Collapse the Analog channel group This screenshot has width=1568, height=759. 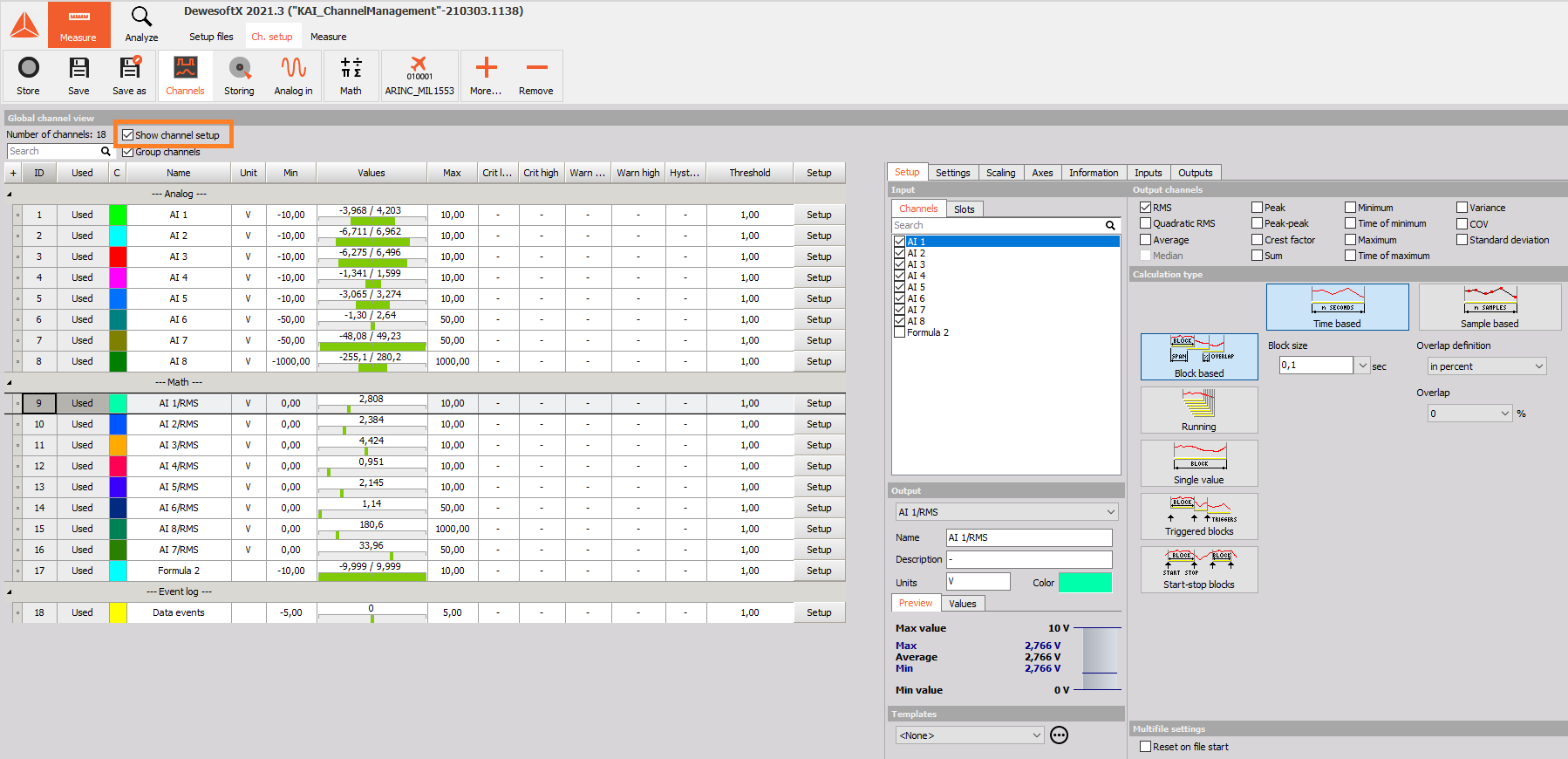10,195
